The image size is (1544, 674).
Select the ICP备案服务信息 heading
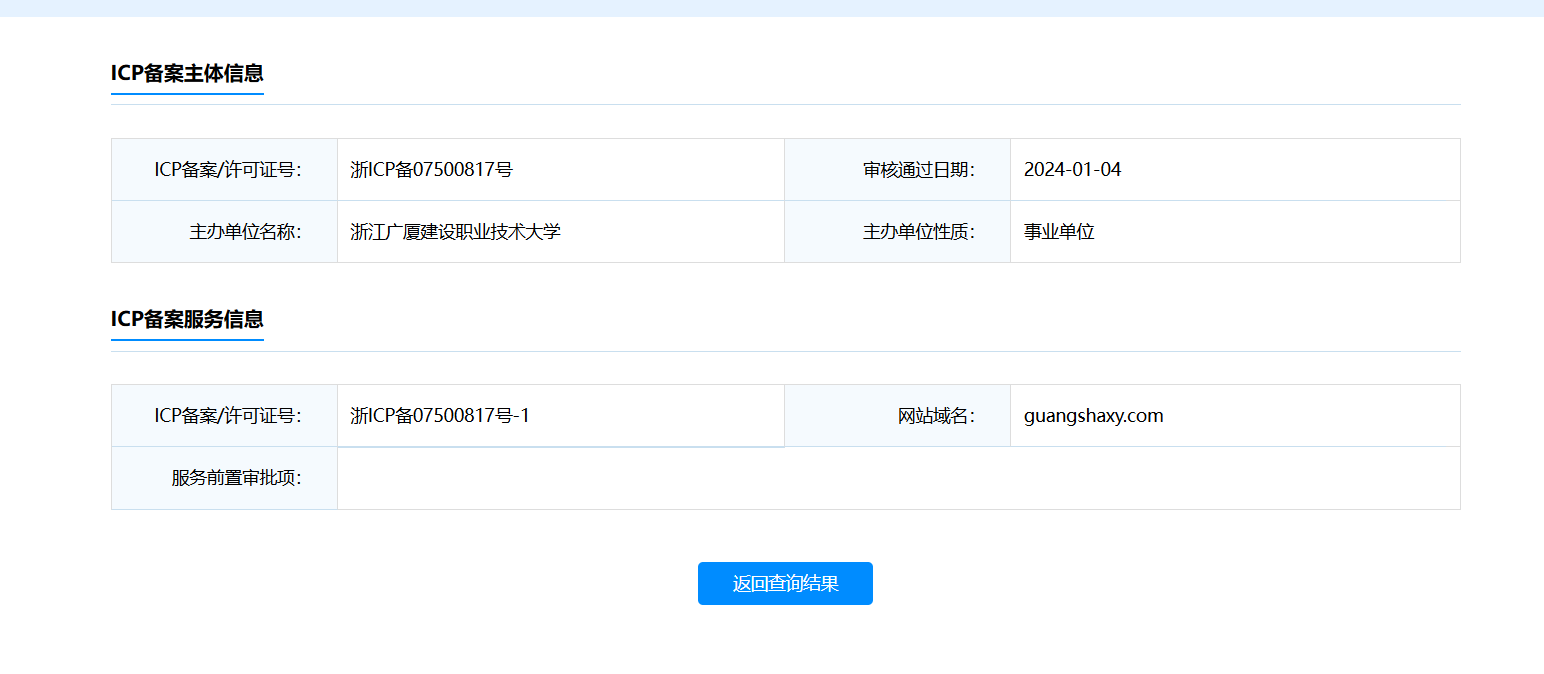point(187,319)
